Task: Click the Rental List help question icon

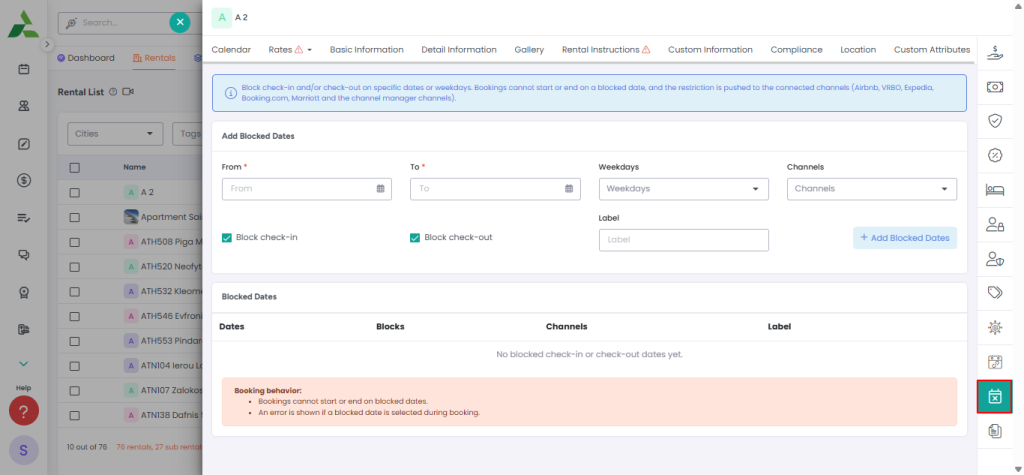Action: pos(113,92)
